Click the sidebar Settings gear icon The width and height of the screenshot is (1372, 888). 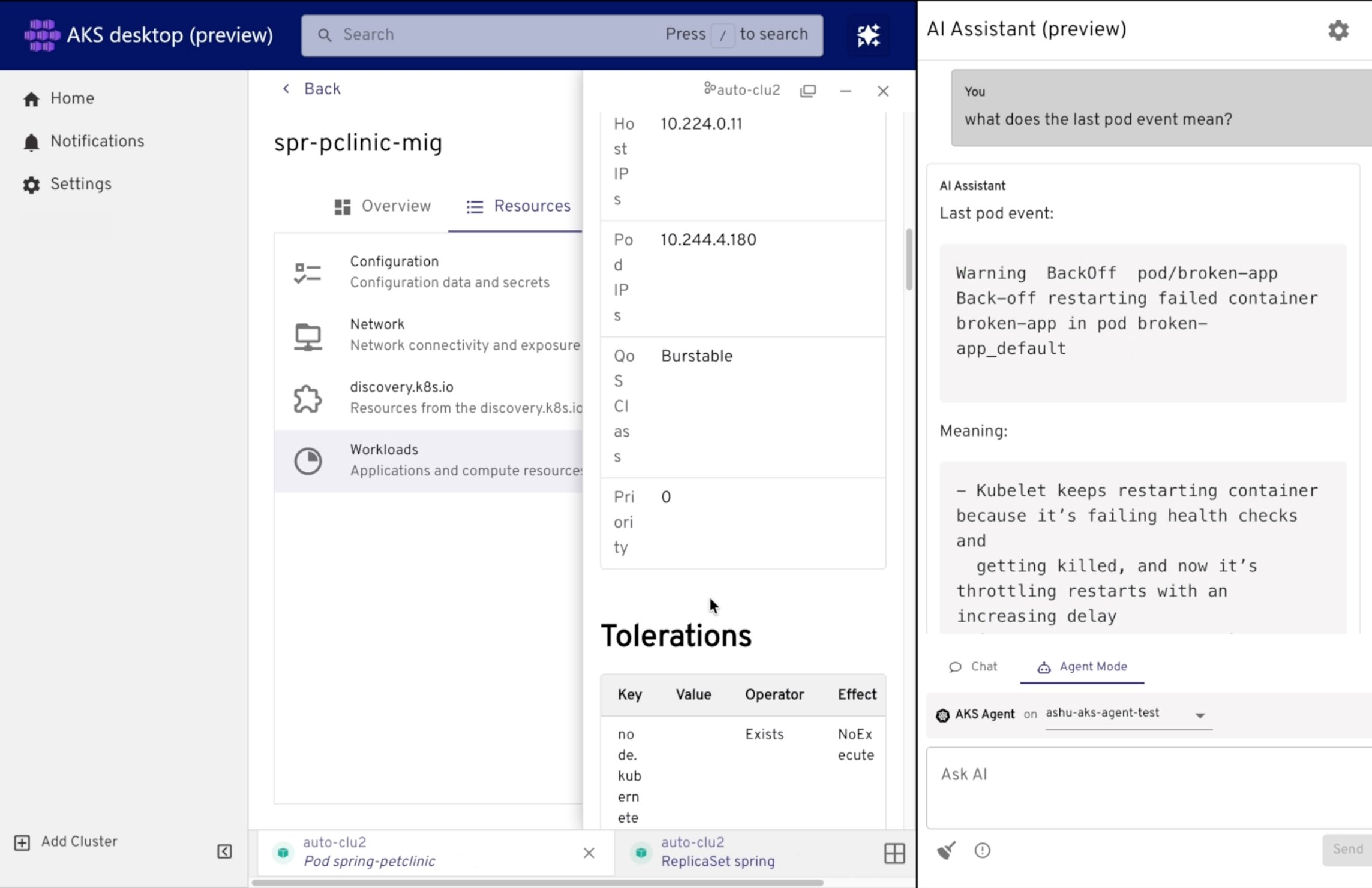pyautogui.click(x=31, y=185)
